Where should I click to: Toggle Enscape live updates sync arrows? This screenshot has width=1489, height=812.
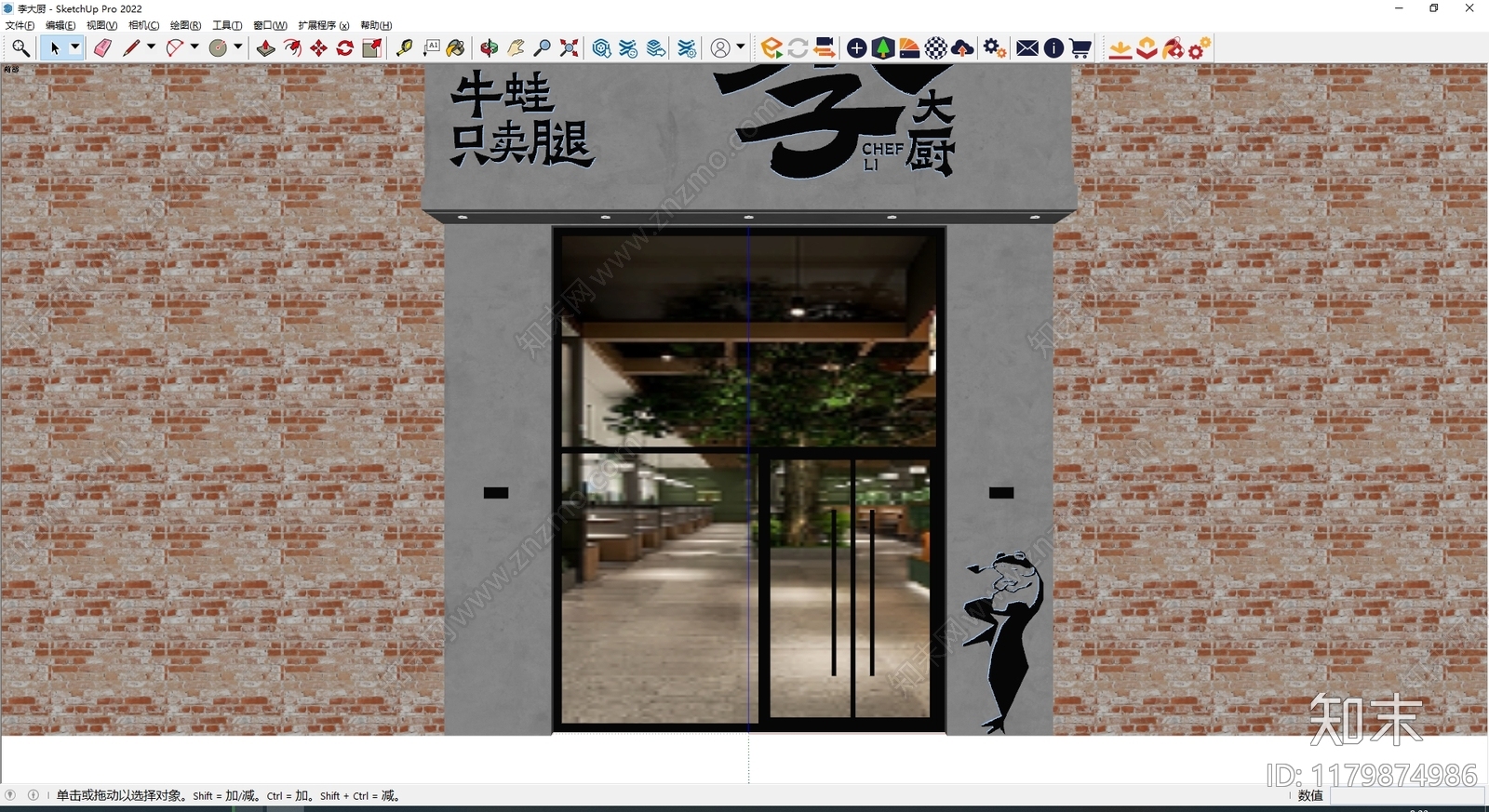[x=798, y=48]
